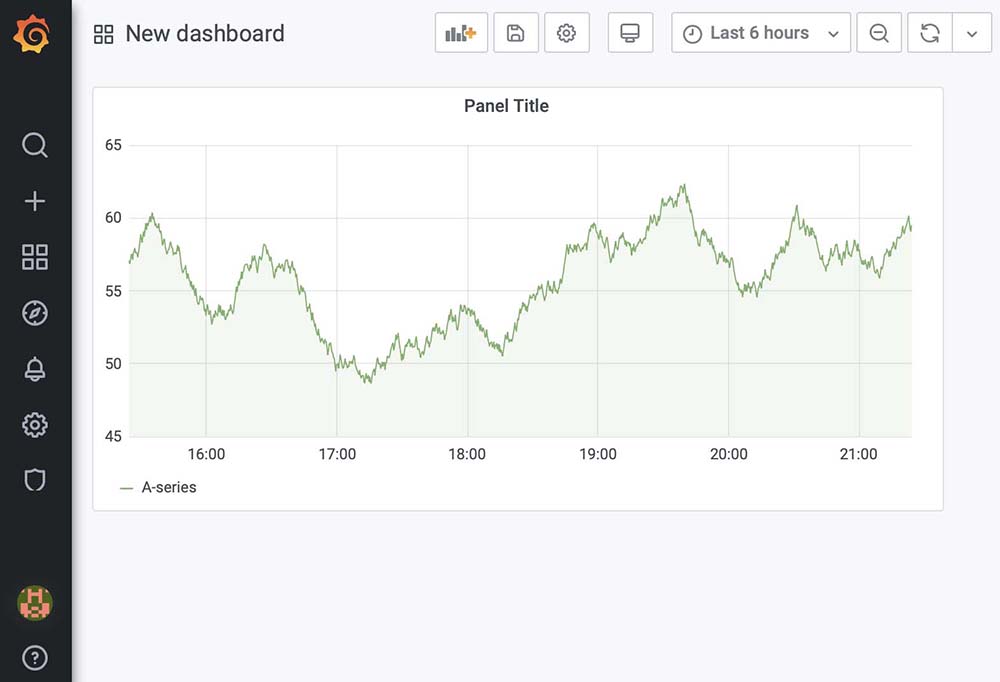This screenshot has width=1000, height=682.
Task: Click the graph peak near 19:40
Action: pyautogui.click(x=683, y=186)
